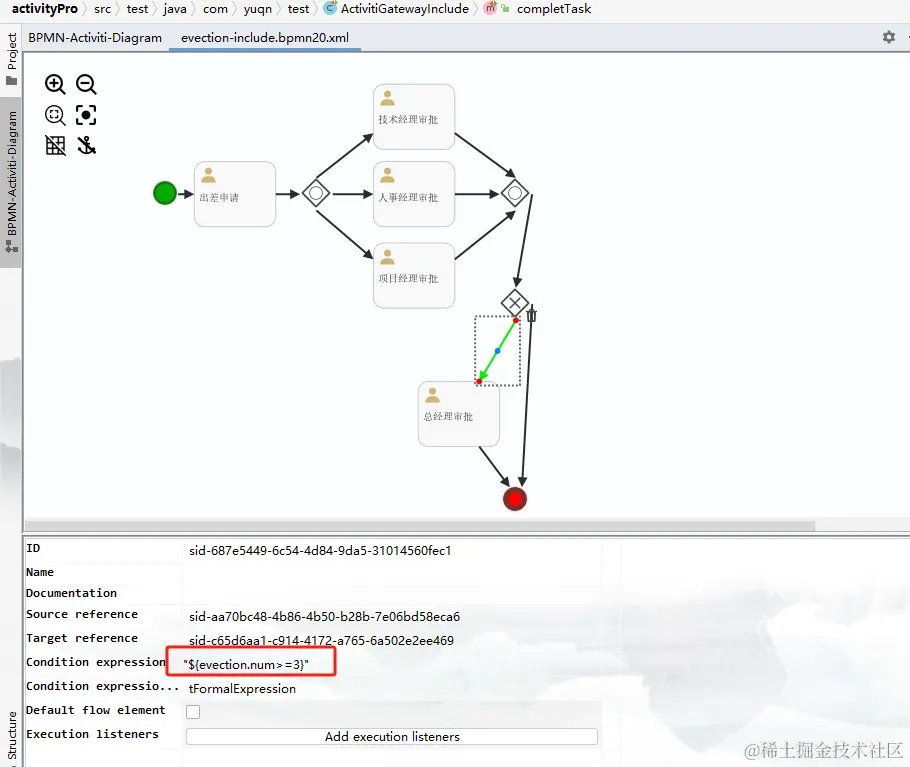Viewport: 910px width, 767px height.
Task: Toggle the grid display icon
Action: pos(55,145)
